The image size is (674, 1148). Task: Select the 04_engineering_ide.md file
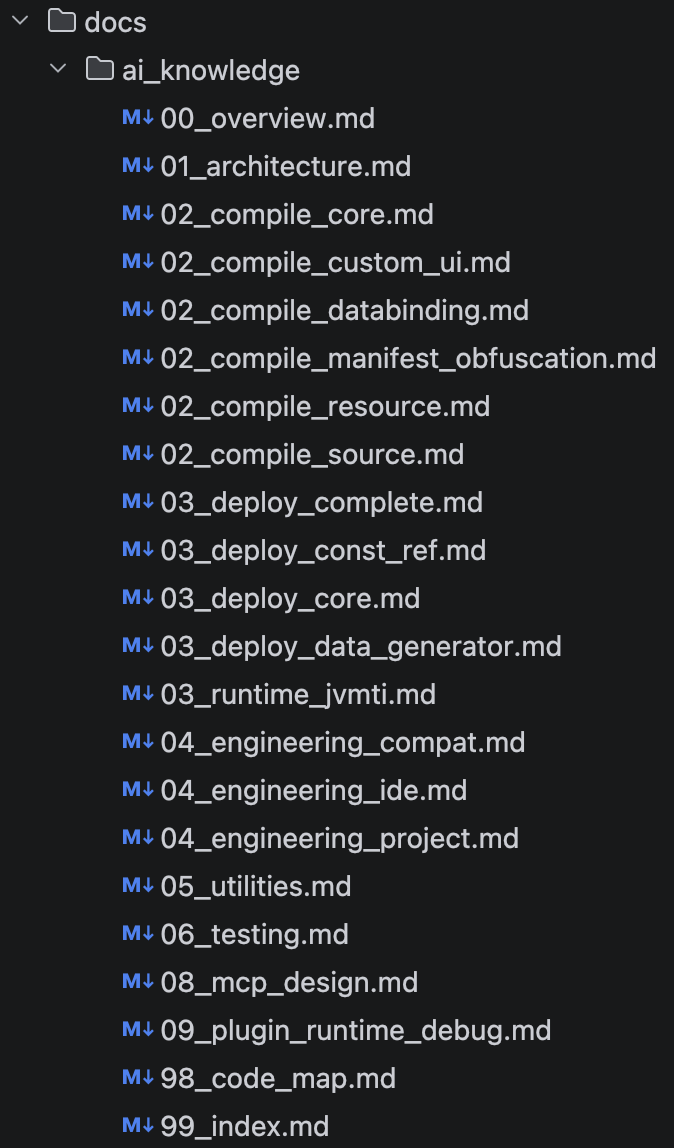[313, 790]
